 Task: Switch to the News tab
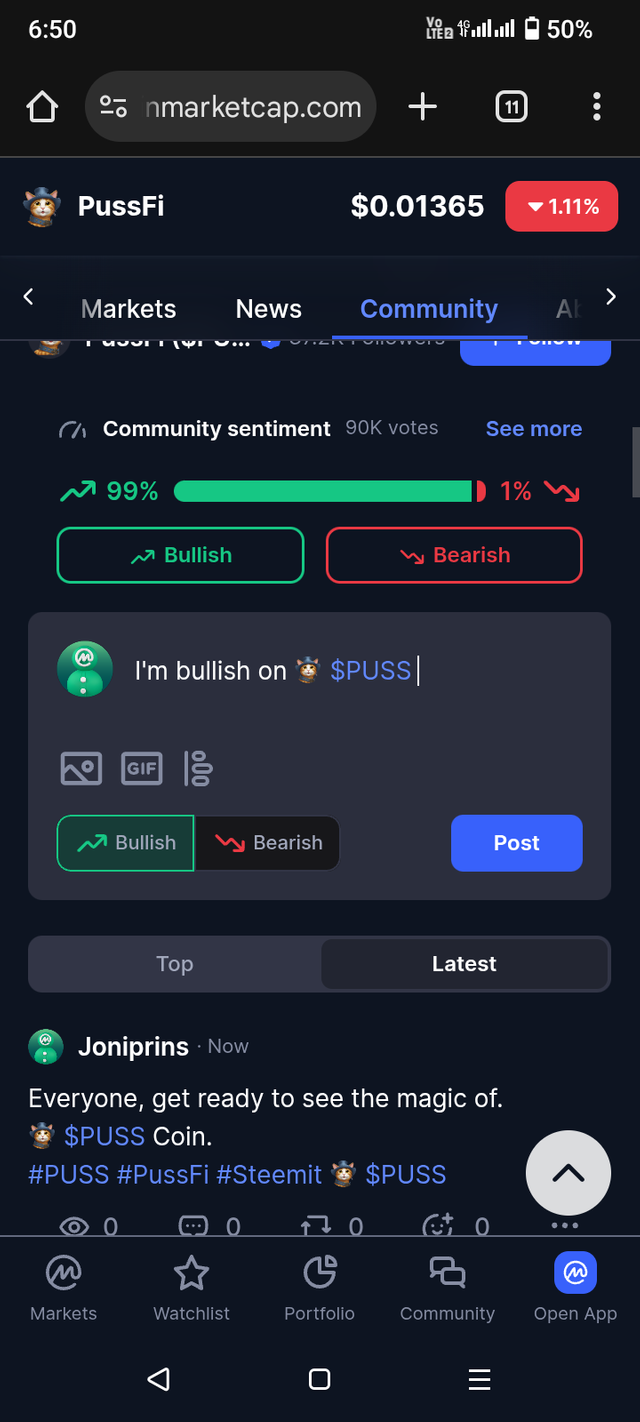(268, 309)
